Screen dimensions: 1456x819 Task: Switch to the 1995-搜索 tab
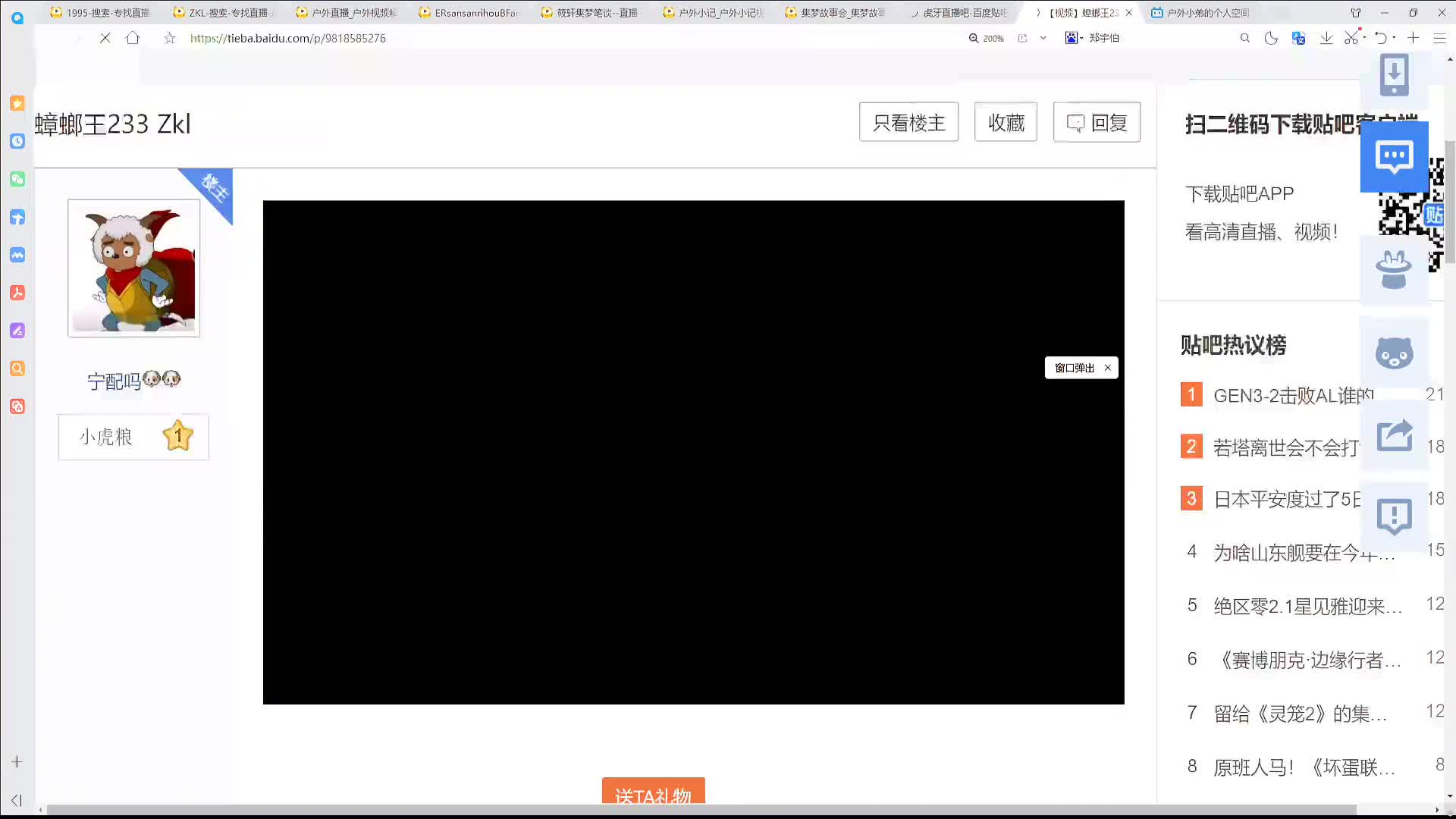pos(100,12)
